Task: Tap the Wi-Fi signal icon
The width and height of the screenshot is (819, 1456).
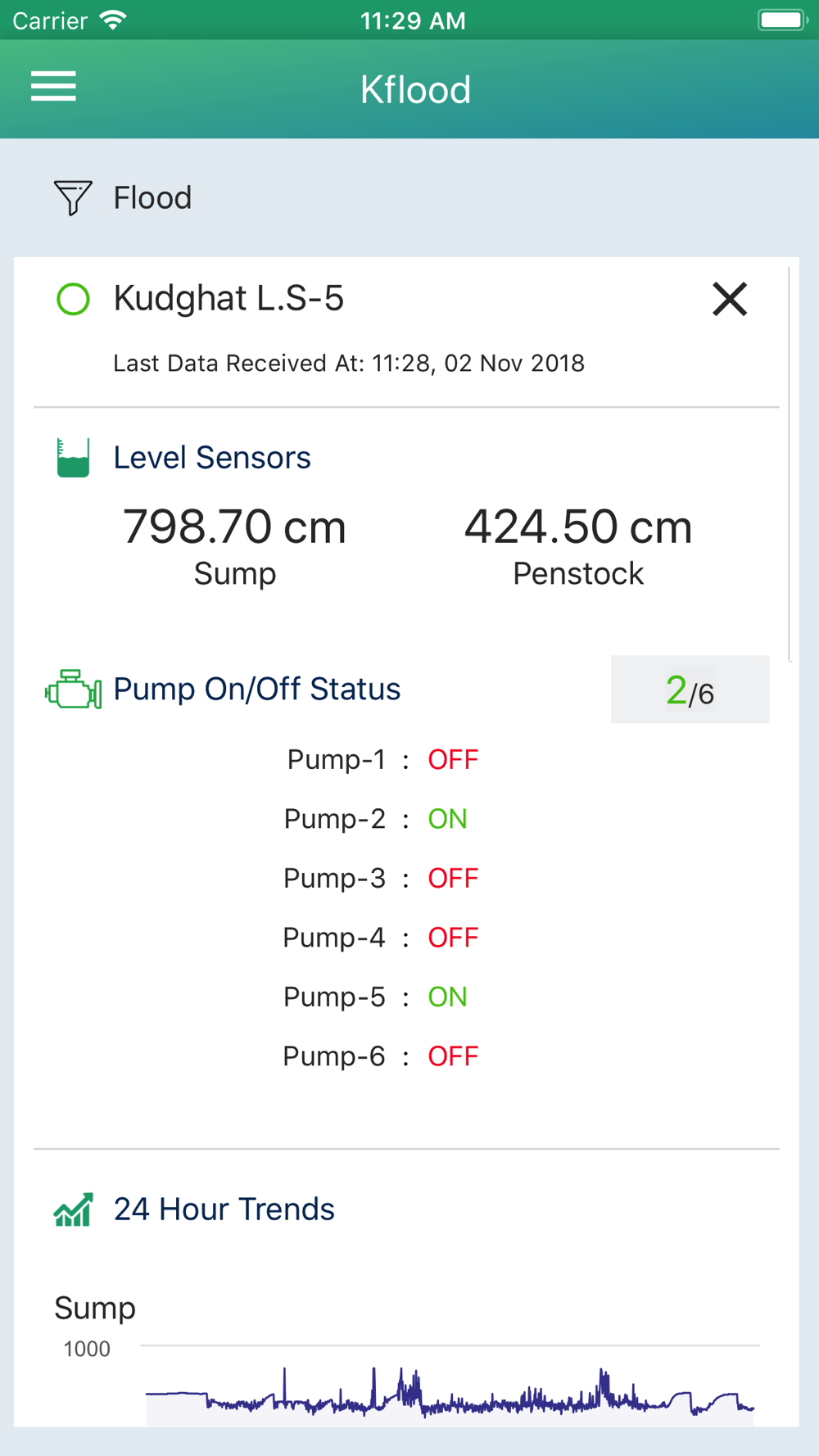Action: 113,20
